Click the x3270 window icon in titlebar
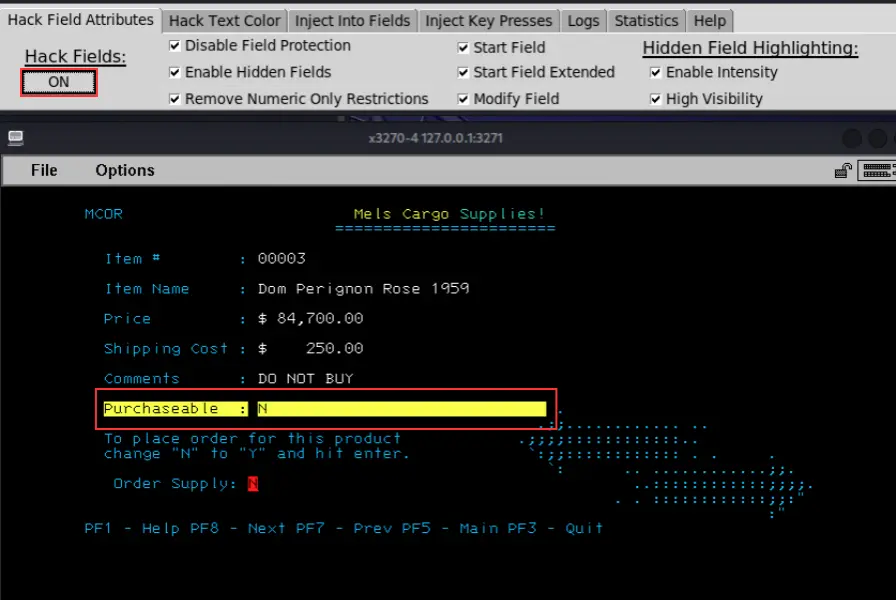The image size is (896, 600). tap(15, 138)
